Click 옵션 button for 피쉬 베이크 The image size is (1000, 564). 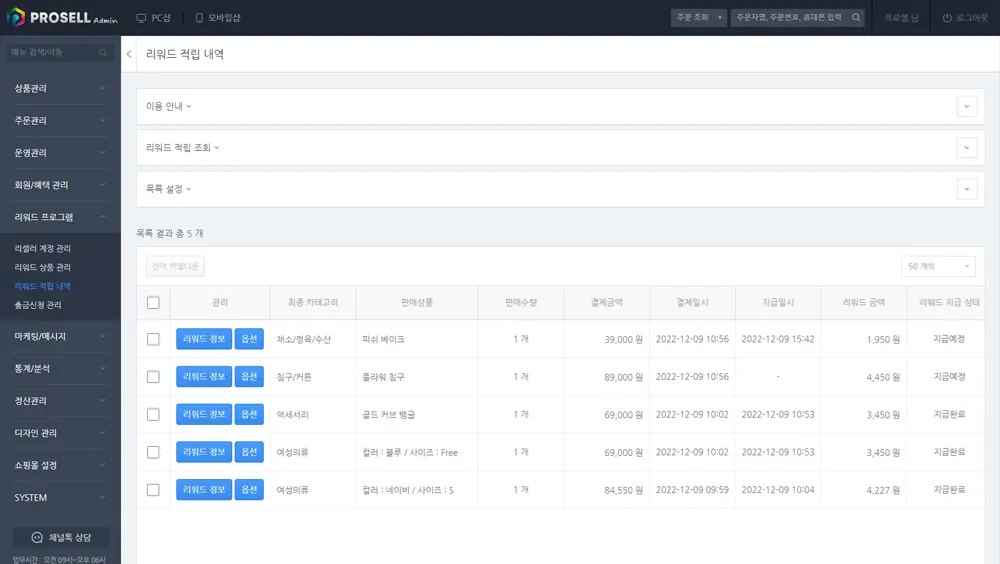tap(249, 339)
